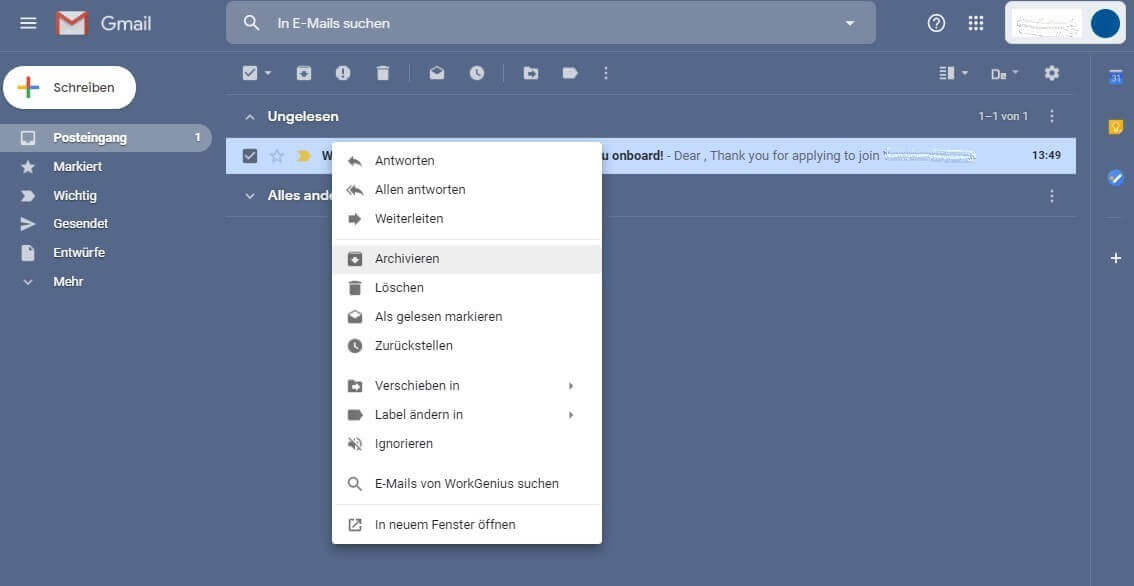Click the plus get add-ons icon
This screenshot has width=1134, height=586.
1115,258
